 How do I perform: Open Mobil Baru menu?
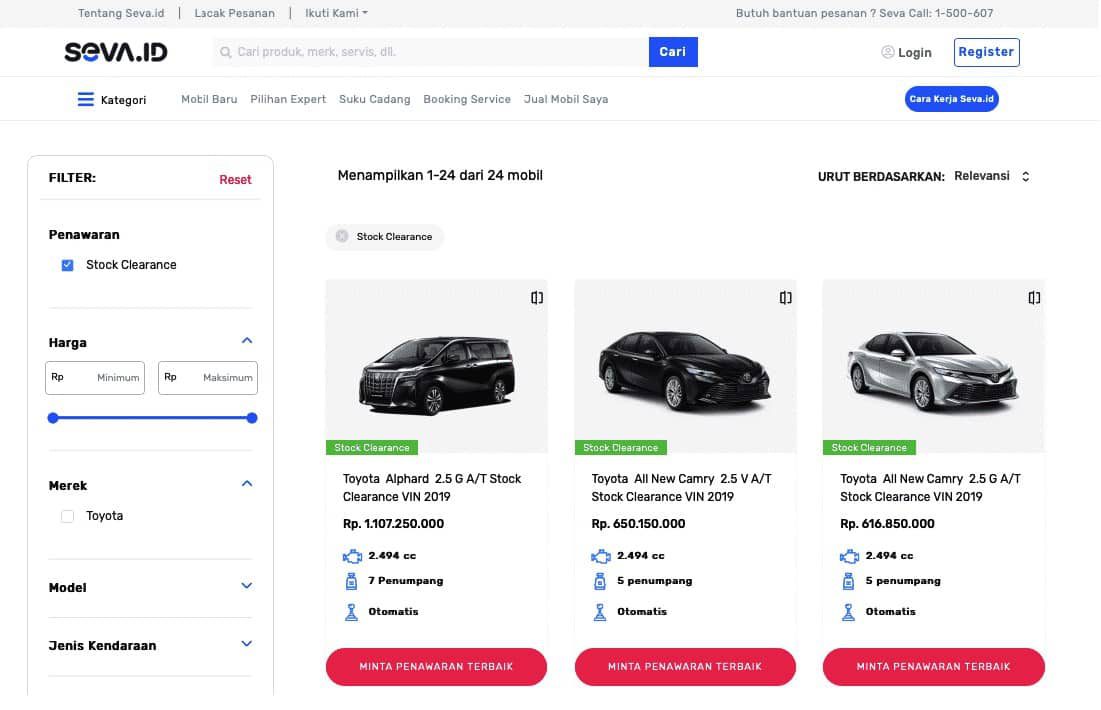(x=209, y=99)
